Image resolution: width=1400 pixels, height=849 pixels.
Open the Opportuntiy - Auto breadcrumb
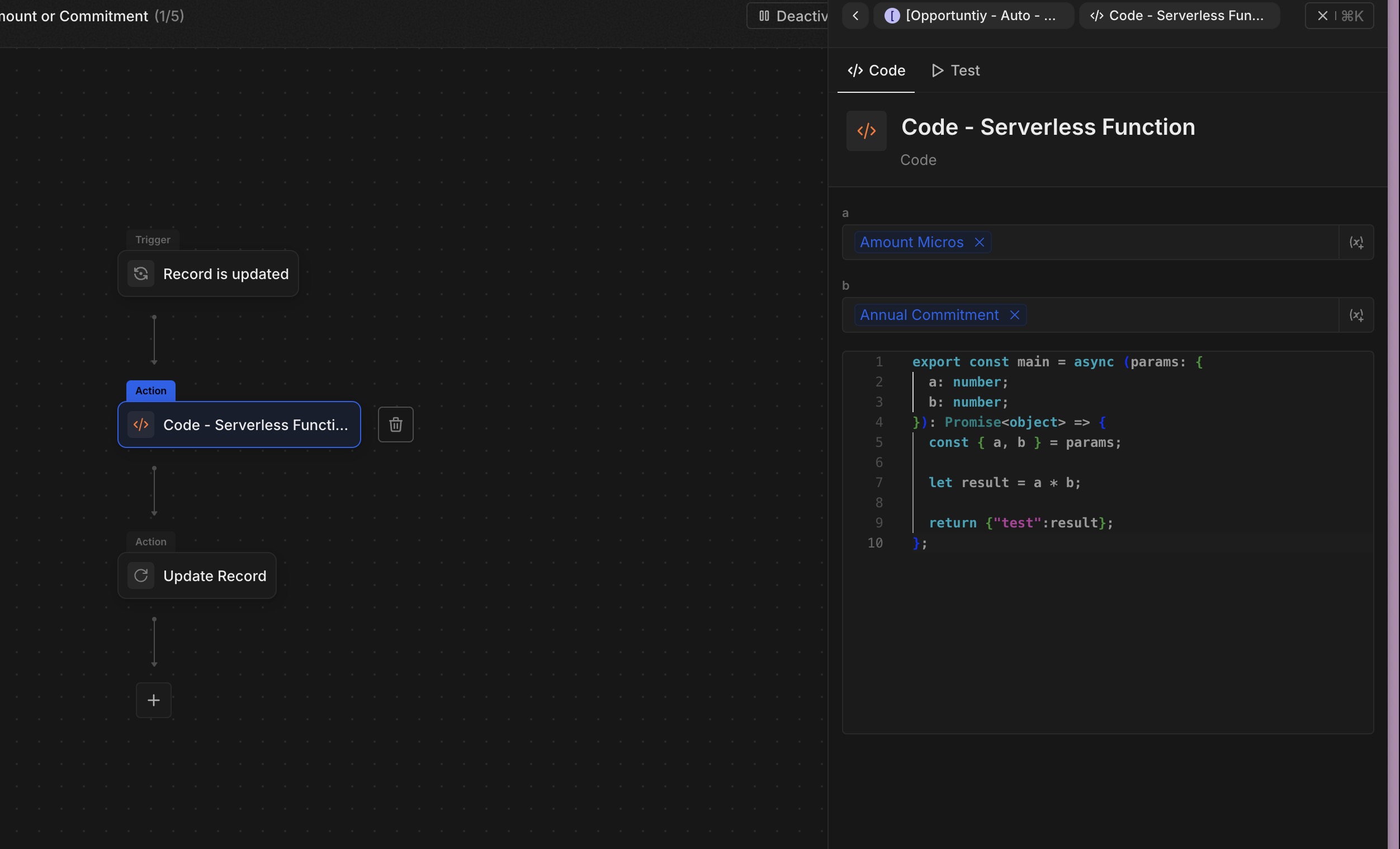(973, 16)
